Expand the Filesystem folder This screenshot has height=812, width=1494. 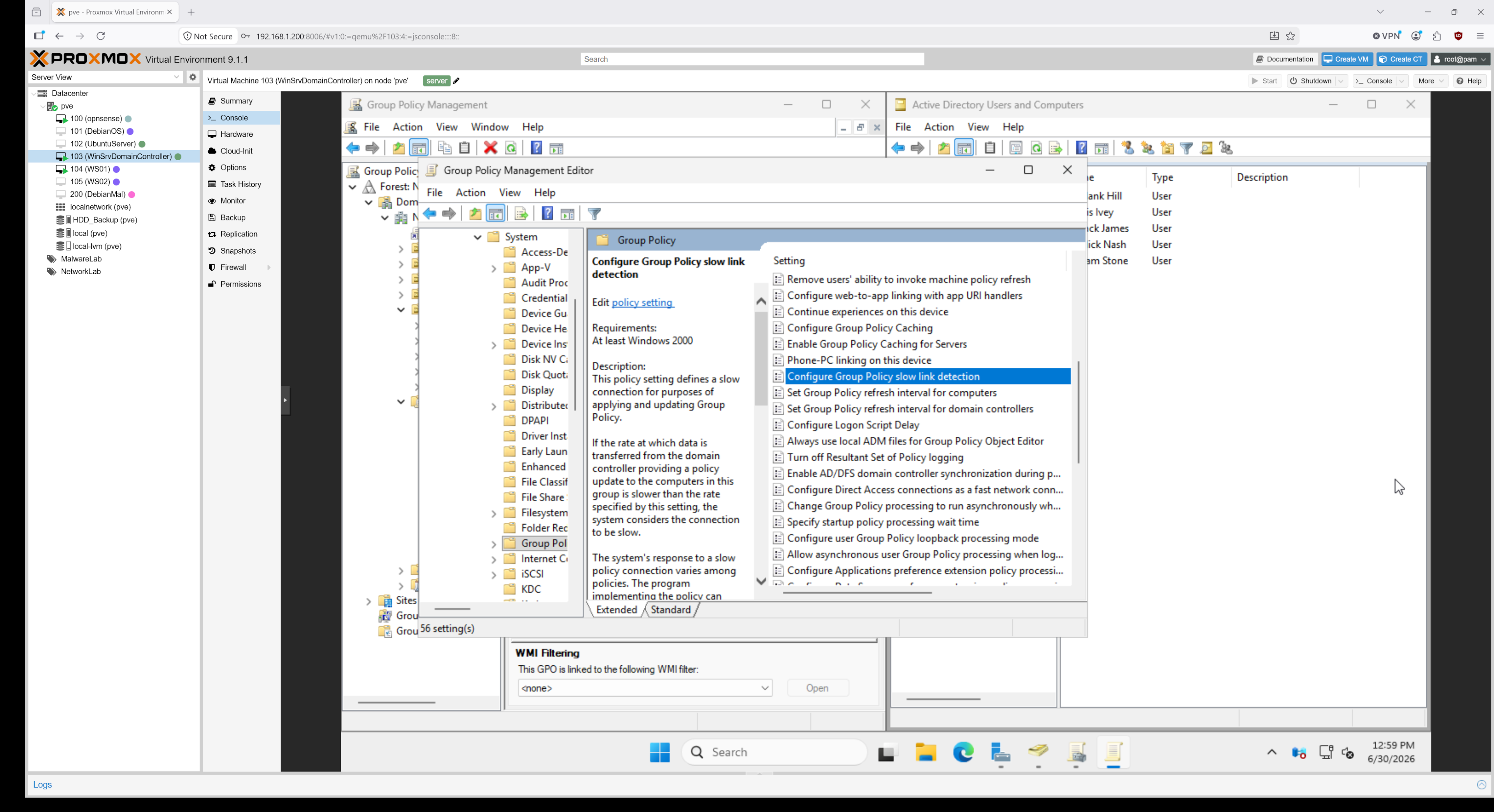pos(494,513)
